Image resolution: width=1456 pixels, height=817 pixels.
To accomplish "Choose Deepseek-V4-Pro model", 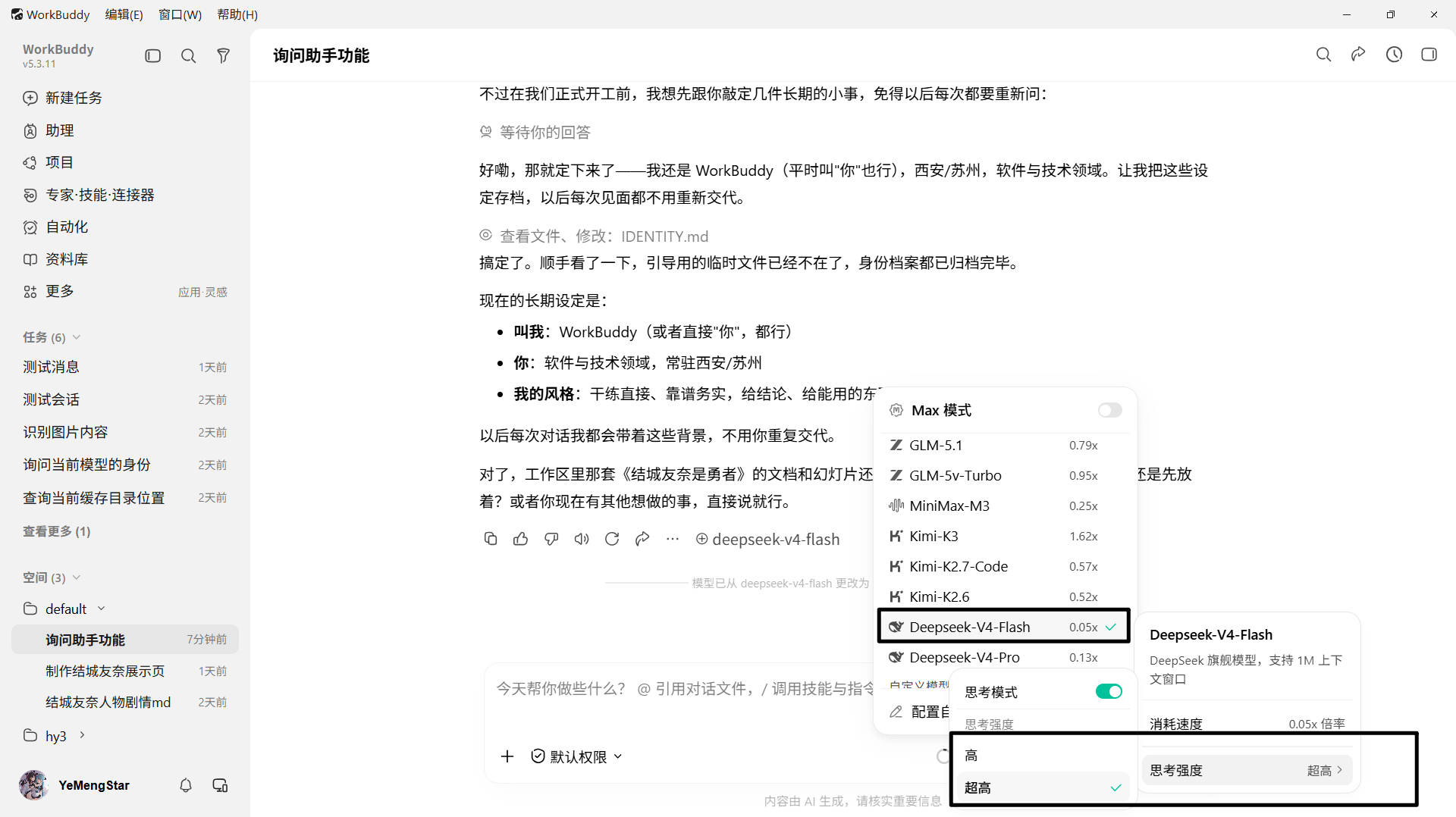I will [x=1005, y=657].
